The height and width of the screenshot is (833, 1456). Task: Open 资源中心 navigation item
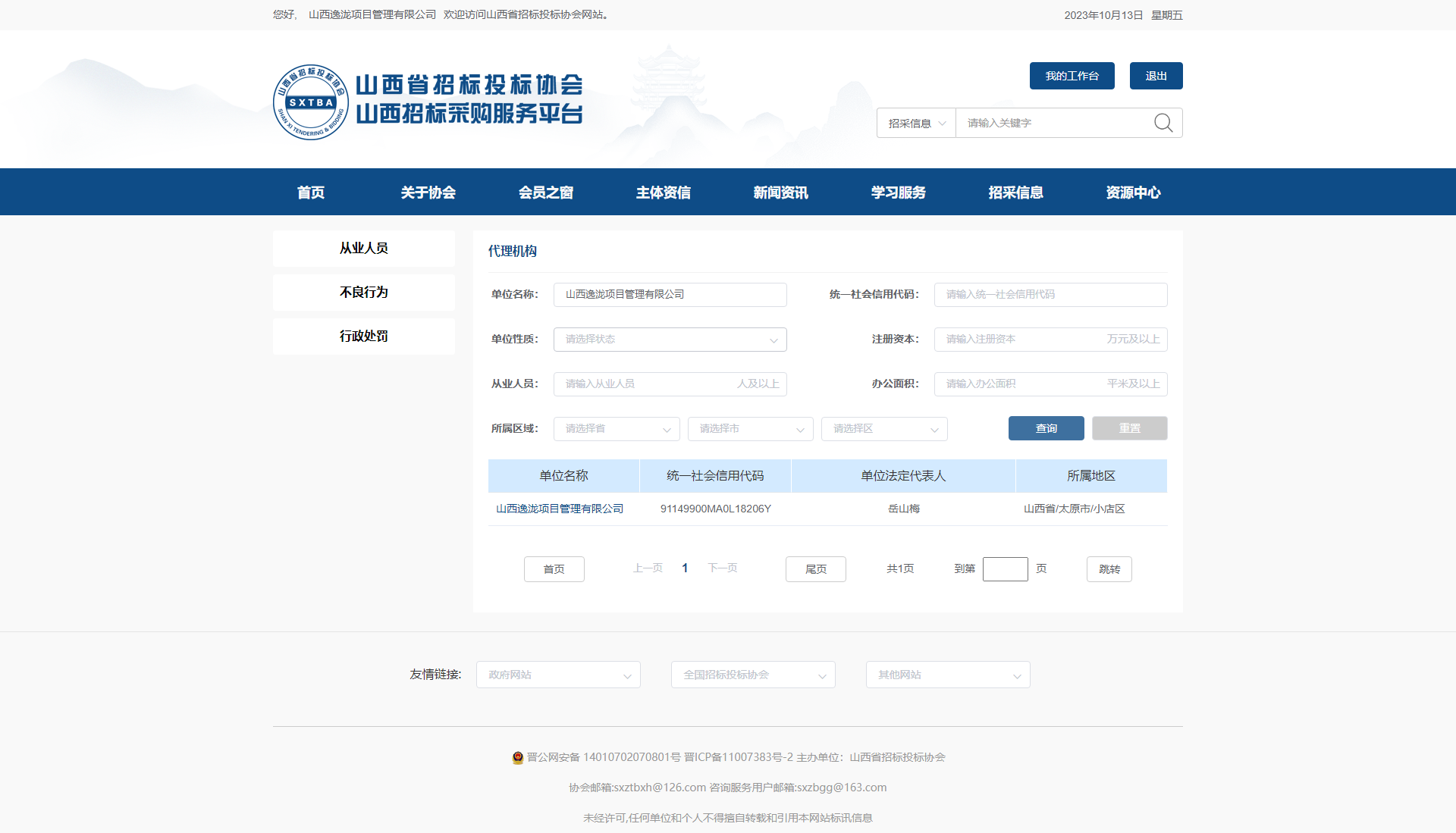point(1134,193)
